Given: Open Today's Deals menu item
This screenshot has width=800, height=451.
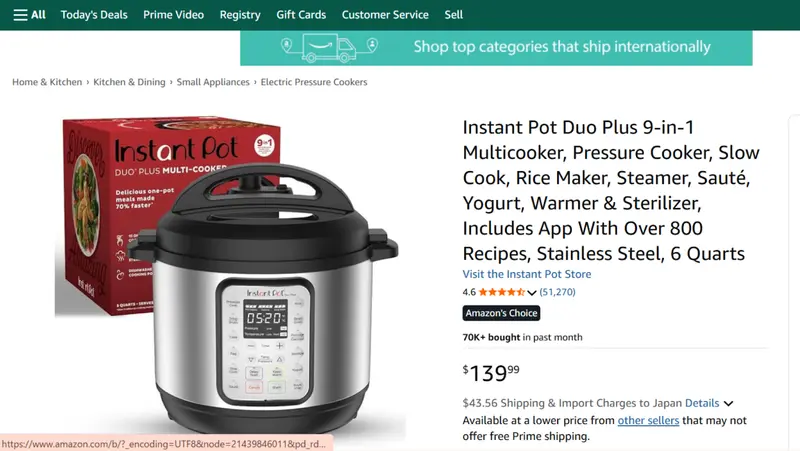Looking at the screenshot, I should click(94, 15).
